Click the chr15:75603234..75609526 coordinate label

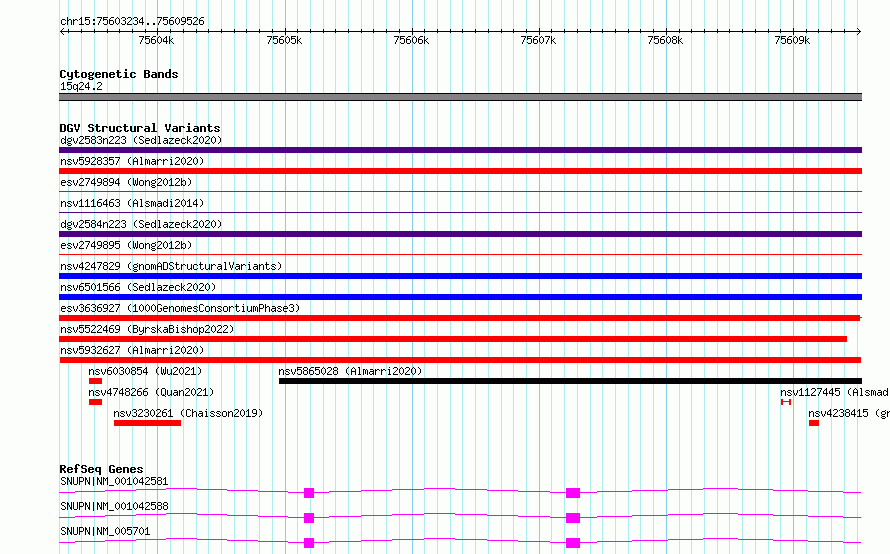(132, 22)
